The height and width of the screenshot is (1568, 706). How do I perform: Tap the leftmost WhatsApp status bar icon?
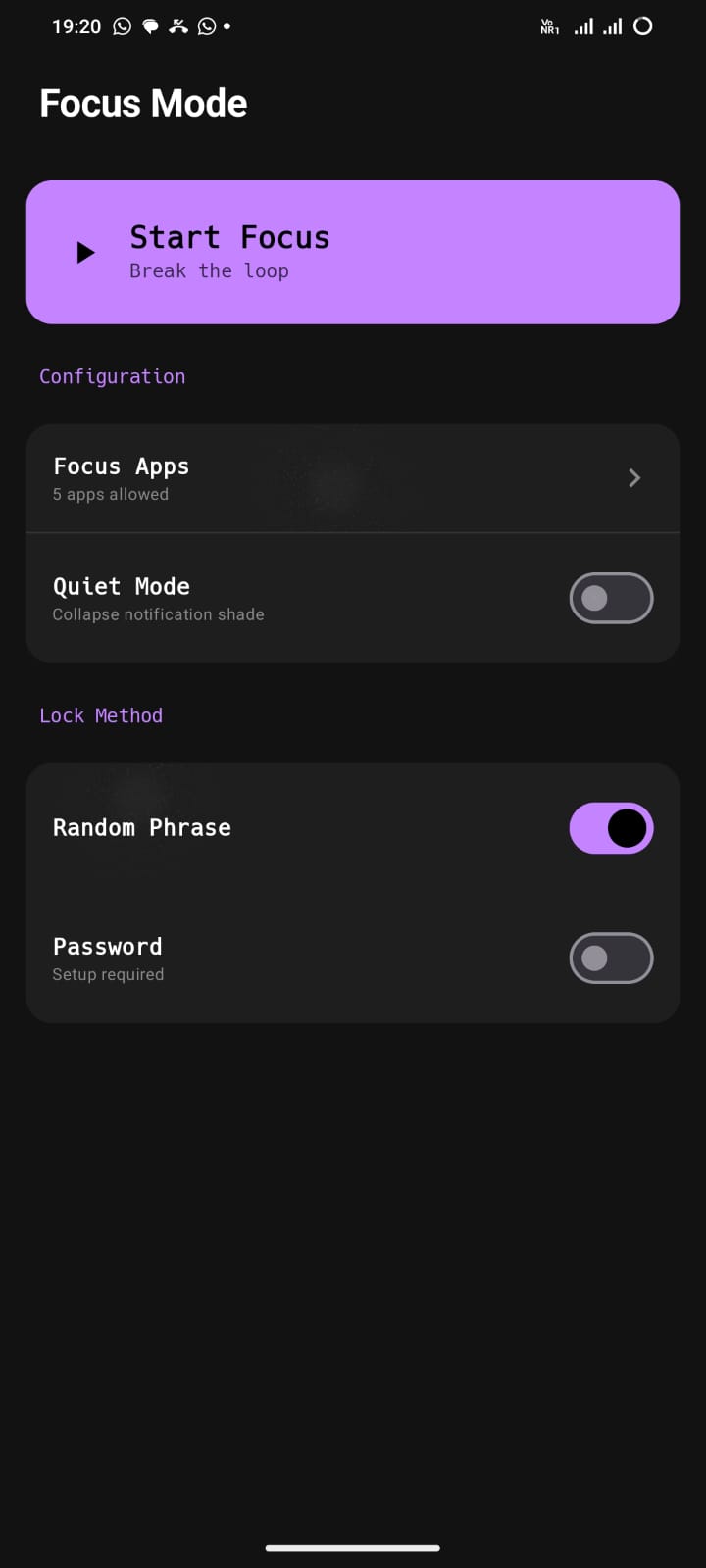point(122,26)
